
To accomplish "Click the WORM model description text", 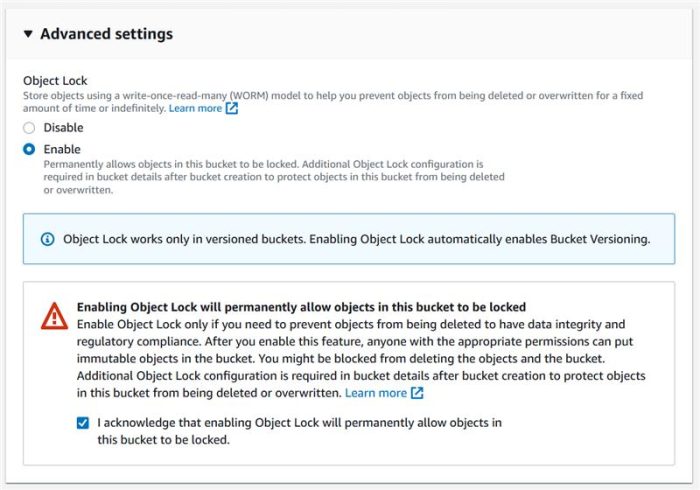I will point(333,102).
